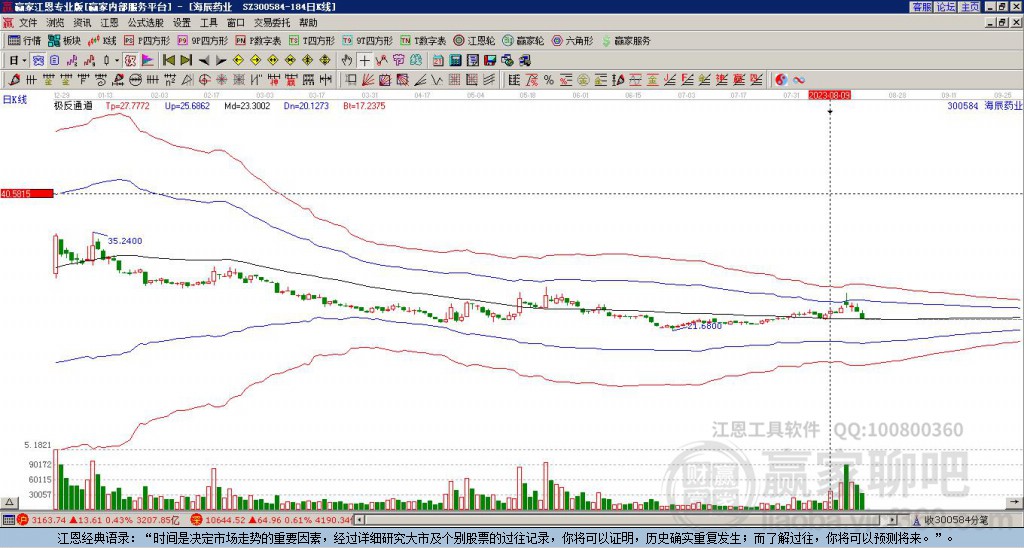Screen dimensions: 1024x548
Task: Open the 帮助 menu
Action: click(x=308, y=23)
